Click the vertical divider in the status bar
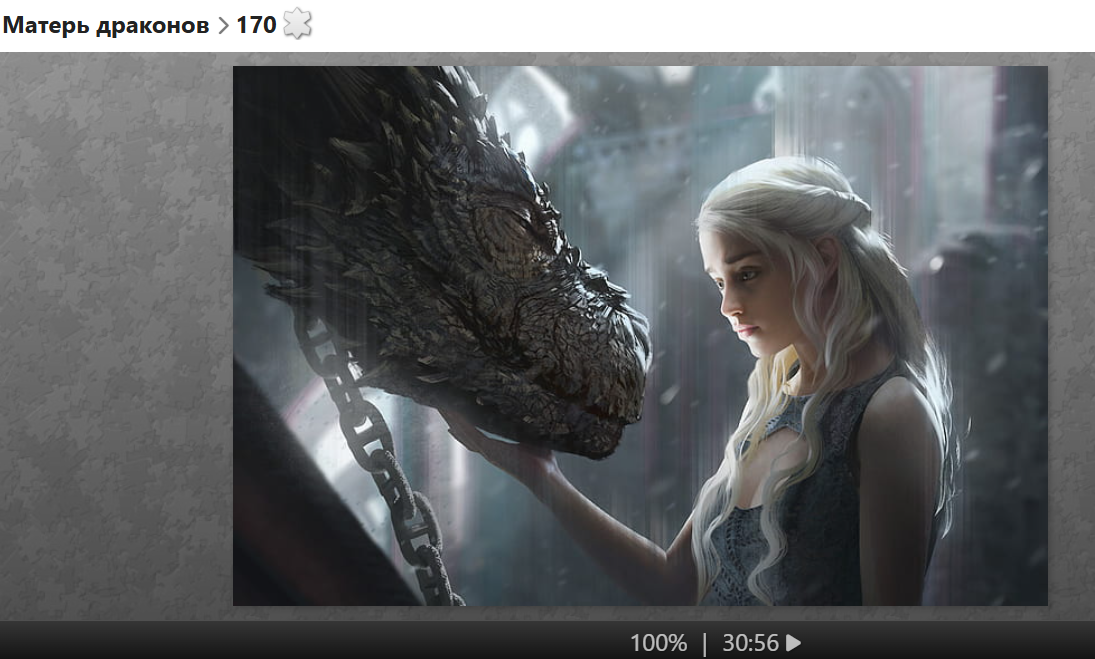 (704, 643)
